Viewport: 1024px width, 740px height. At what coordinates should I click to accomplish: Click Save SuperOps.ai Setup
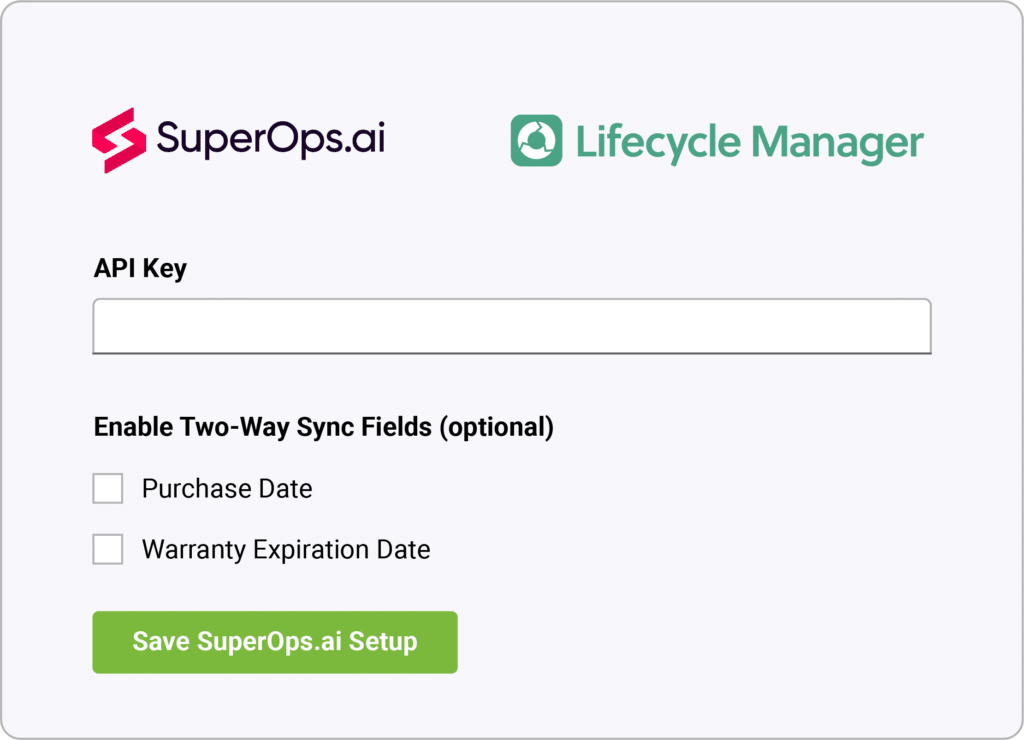[274, 642]
